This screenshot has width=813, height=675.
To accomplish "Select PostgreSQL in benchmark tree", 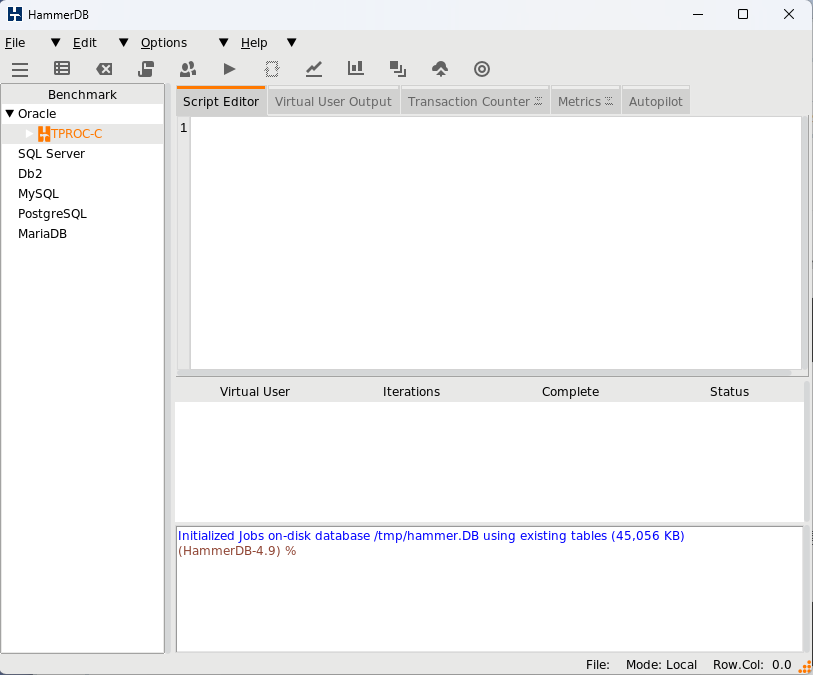I will [52, 214].
